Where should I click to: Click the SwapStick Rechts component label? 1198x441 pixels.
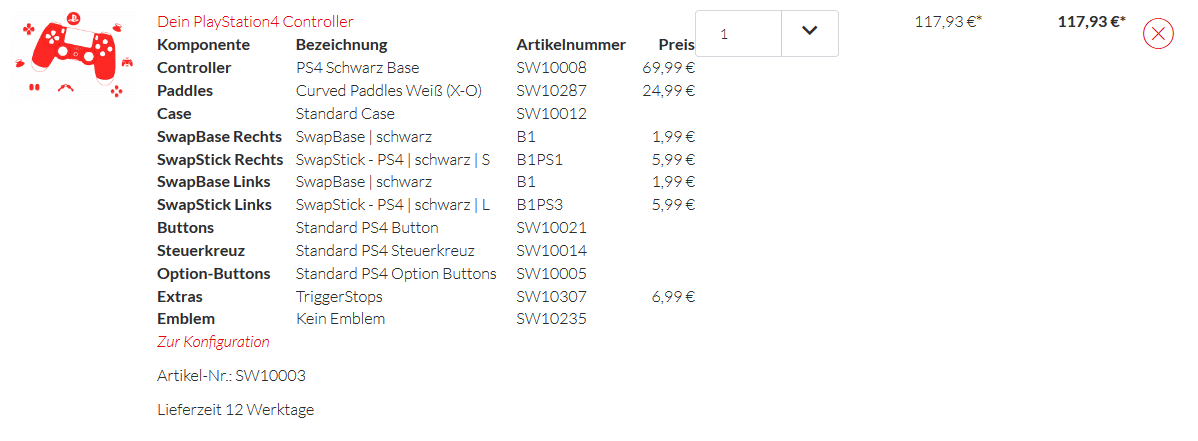coord(220,159)
